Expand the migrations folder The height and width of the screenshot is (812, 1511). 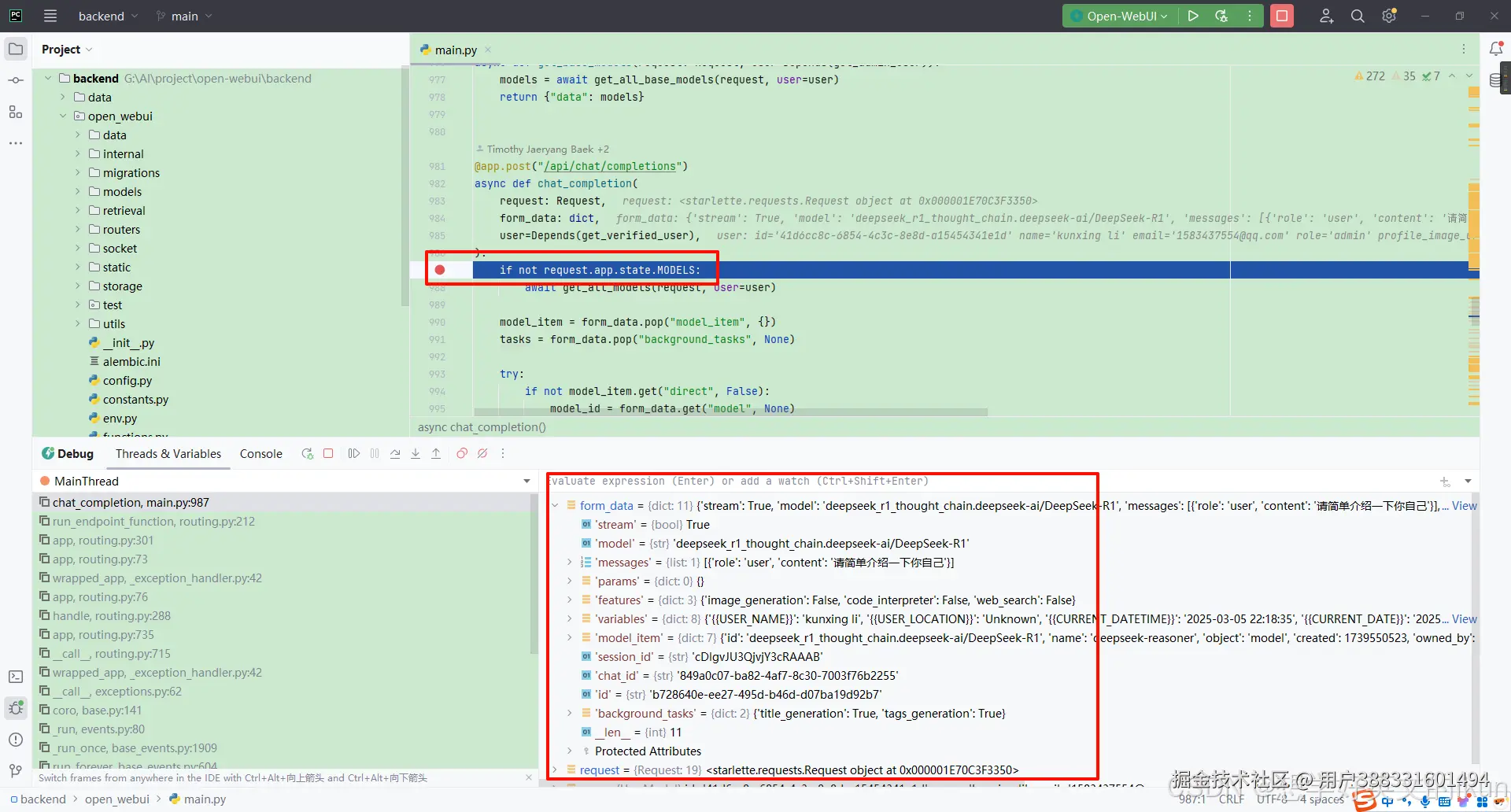78,173
